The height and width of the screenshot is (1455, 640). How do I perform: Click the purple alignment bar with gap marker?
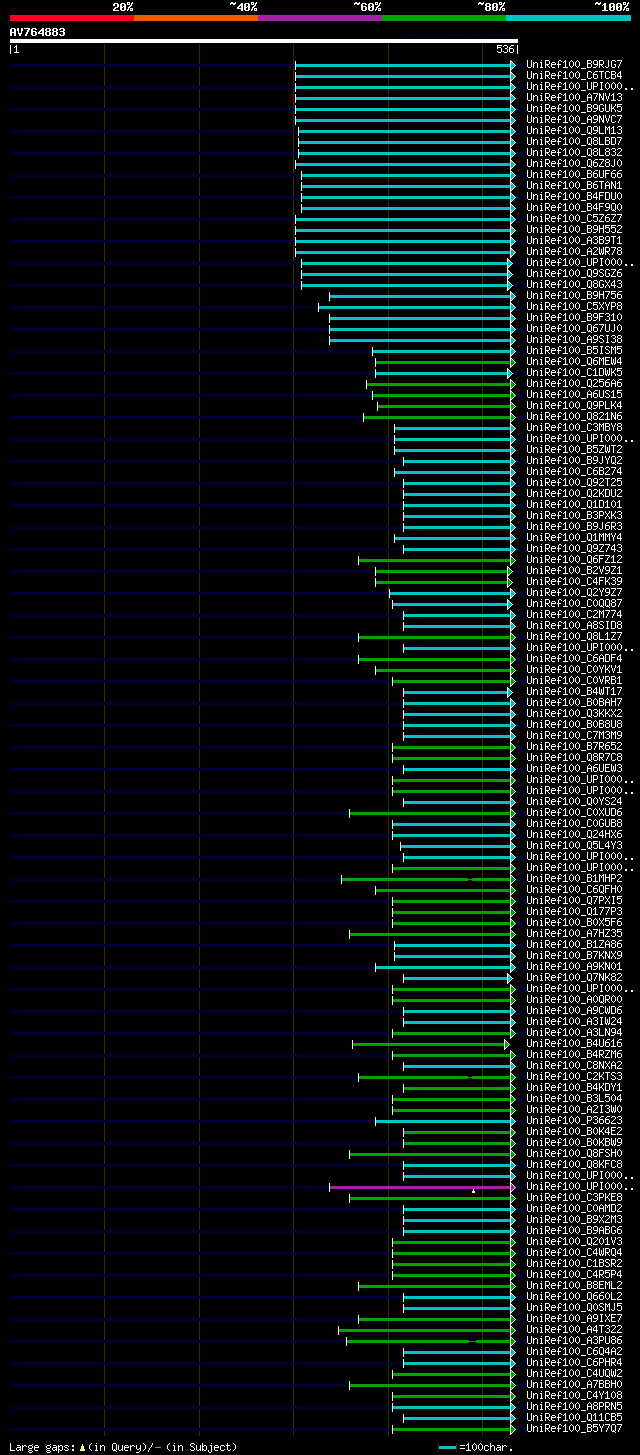click(x=420, y=1187)
